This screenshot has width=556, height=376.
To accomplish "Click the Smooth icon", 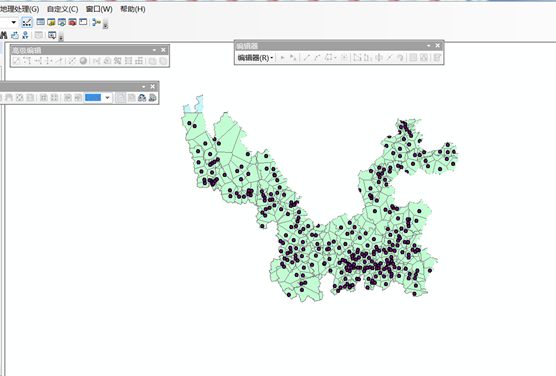I will [x=163, y=61].
